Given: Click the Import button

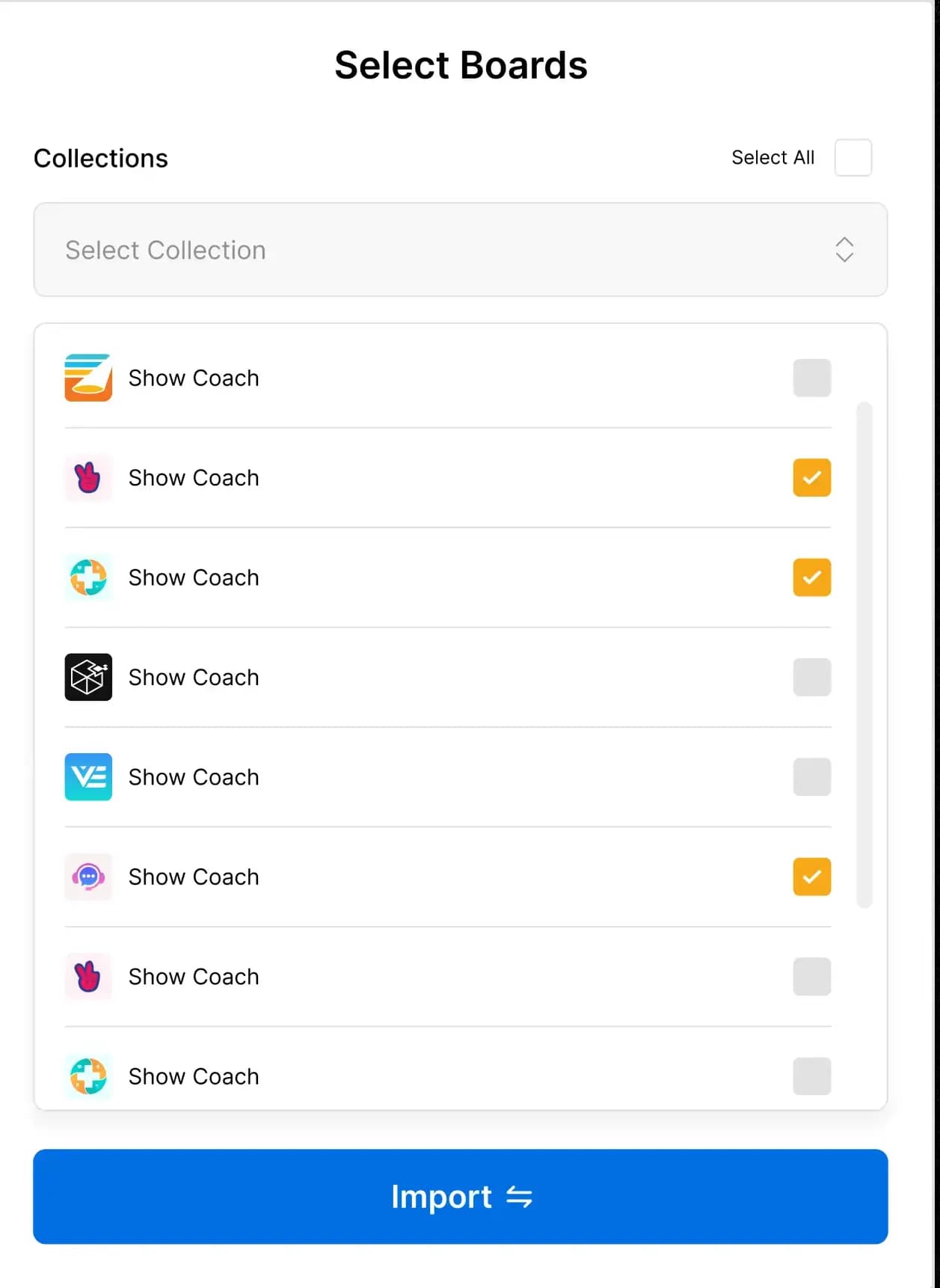Looking at the screenshot, I should click(461, 1197).
